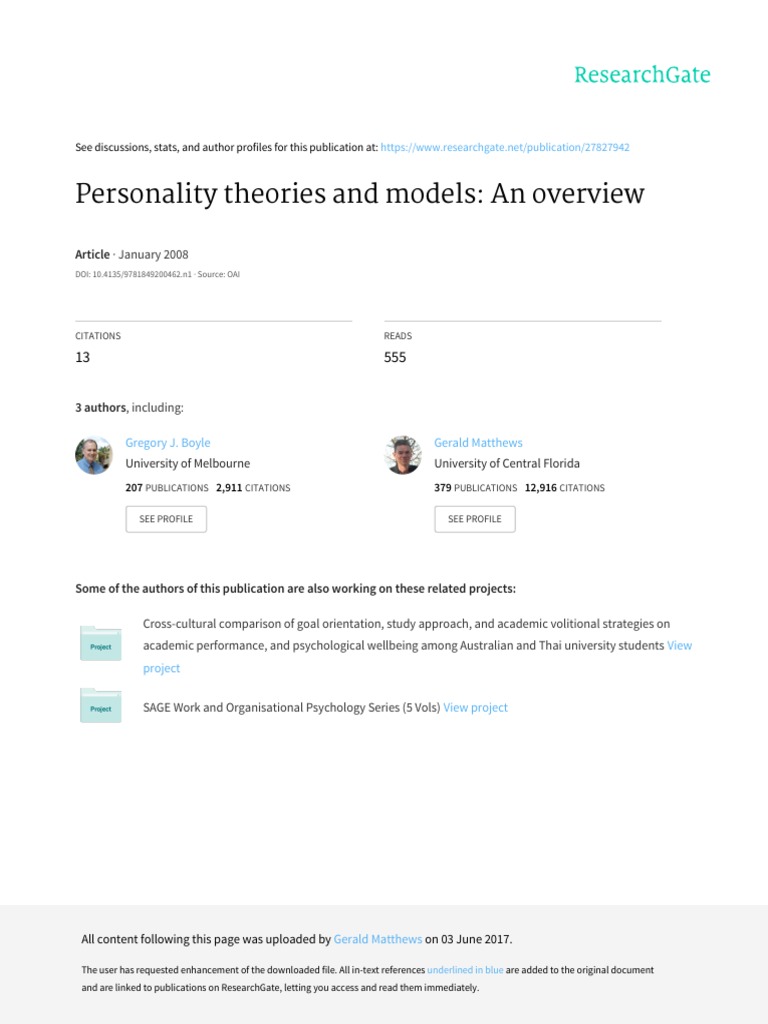The image size is (768, 1024).
Task: Open Gerald Matthews author name link
Action: [x=478, y=442]
